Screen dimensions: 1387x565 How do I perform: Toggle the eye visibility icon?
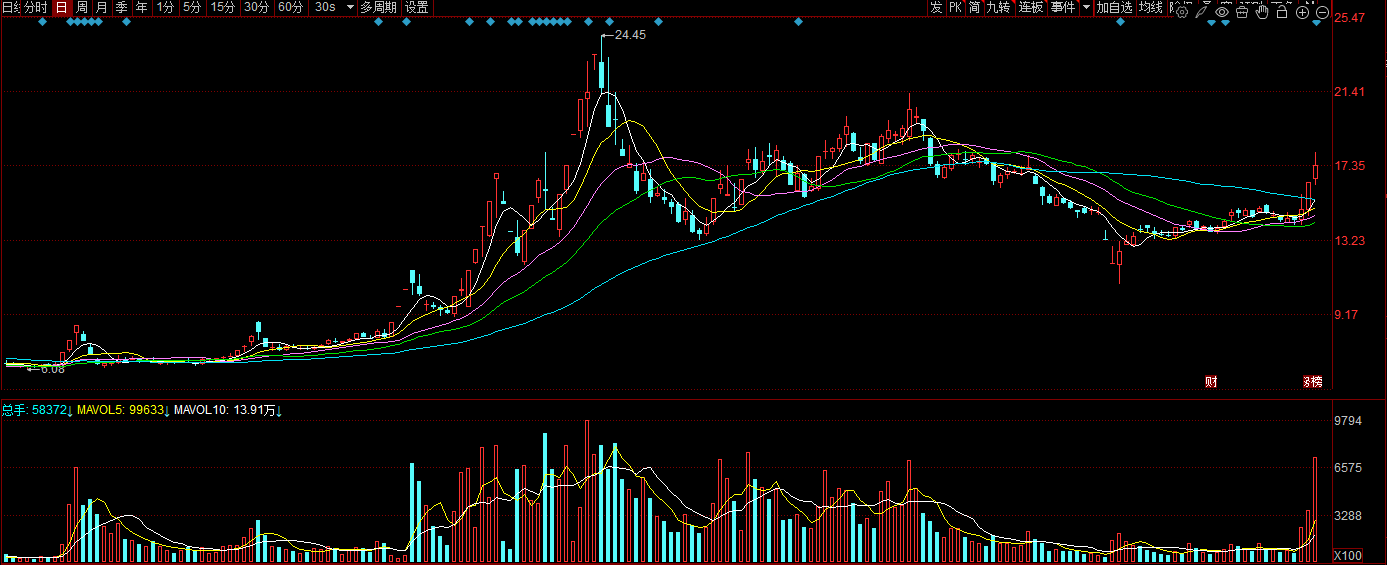tap(1222, 13)
